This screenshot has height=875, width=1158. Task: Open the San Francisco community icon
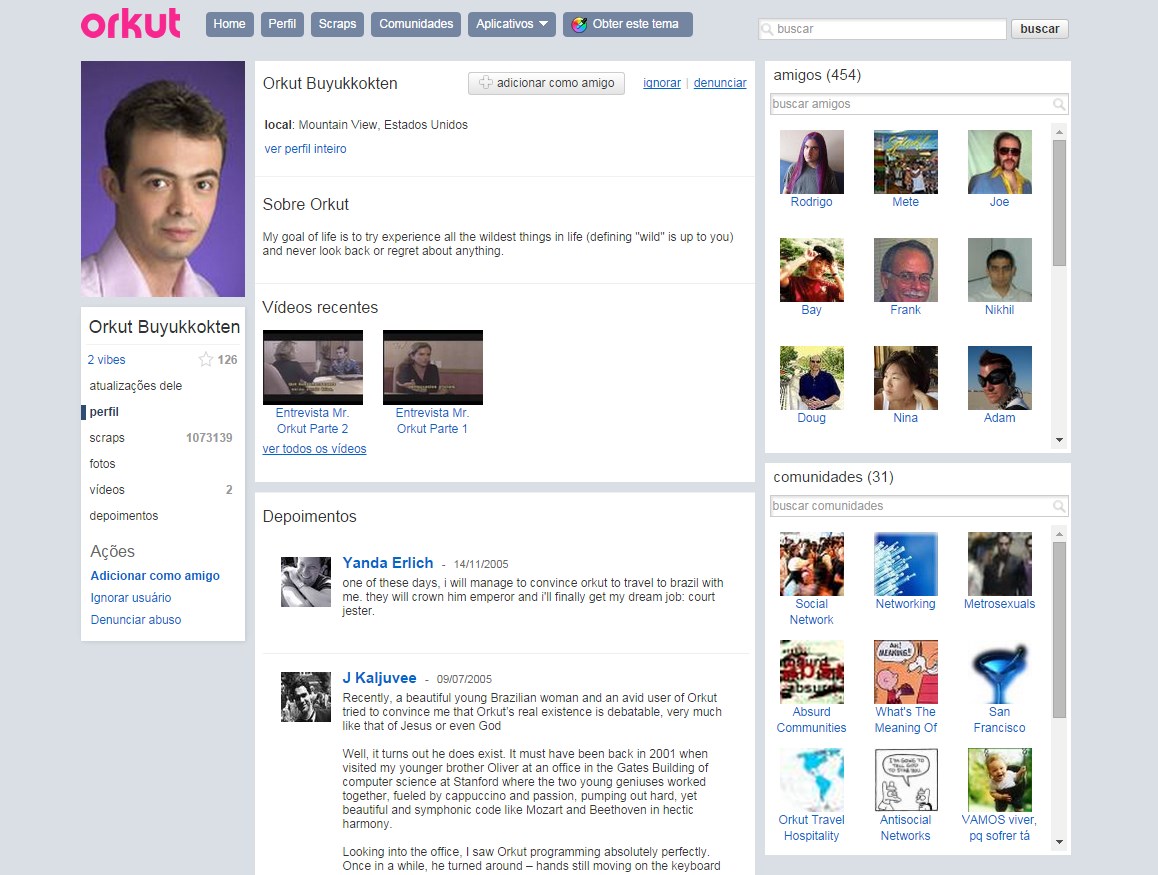[x=999, y=672]
